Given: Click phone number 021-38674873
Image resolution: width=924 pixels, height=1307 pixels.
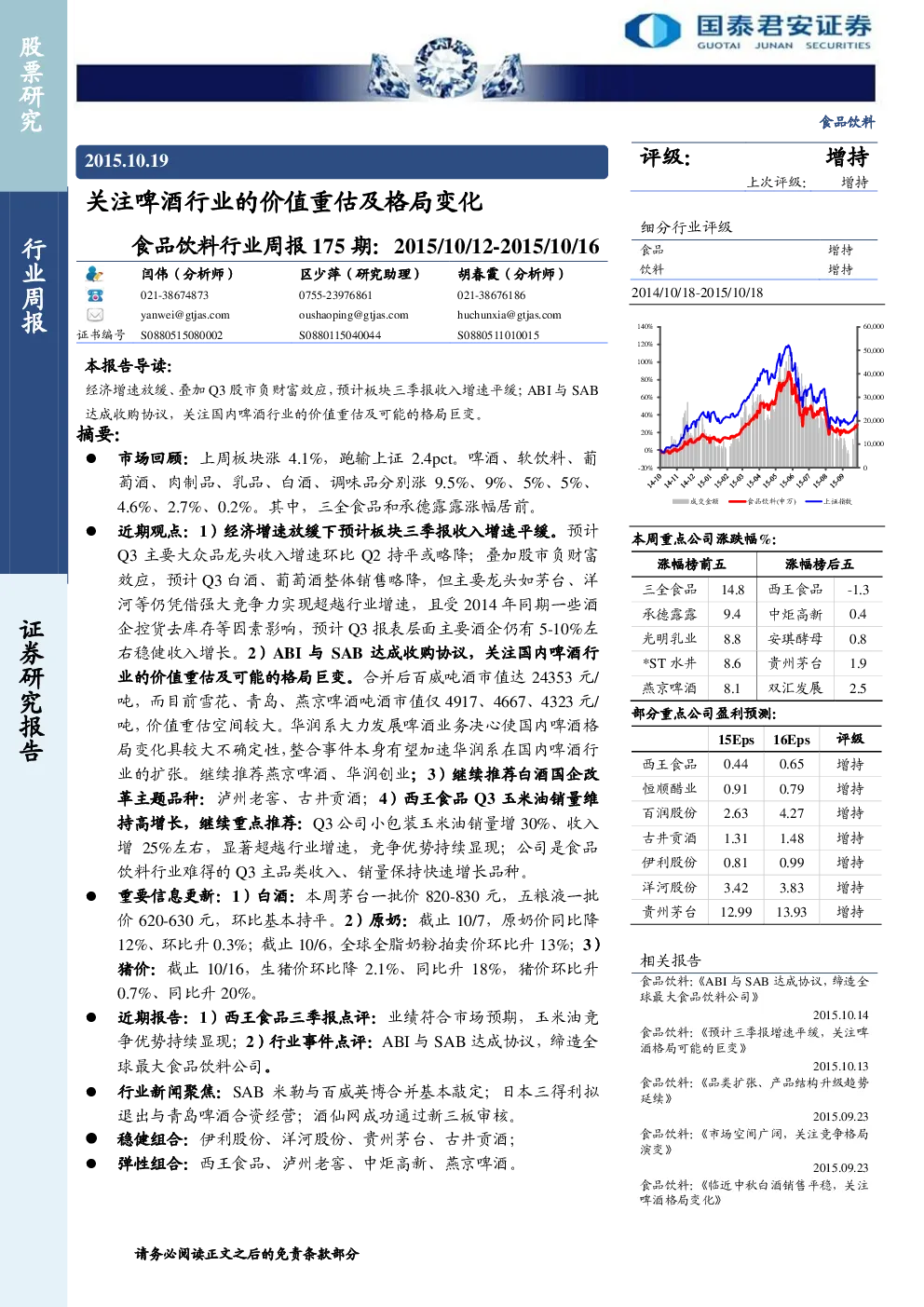Looking at the screenshot, I should [174, 294].
